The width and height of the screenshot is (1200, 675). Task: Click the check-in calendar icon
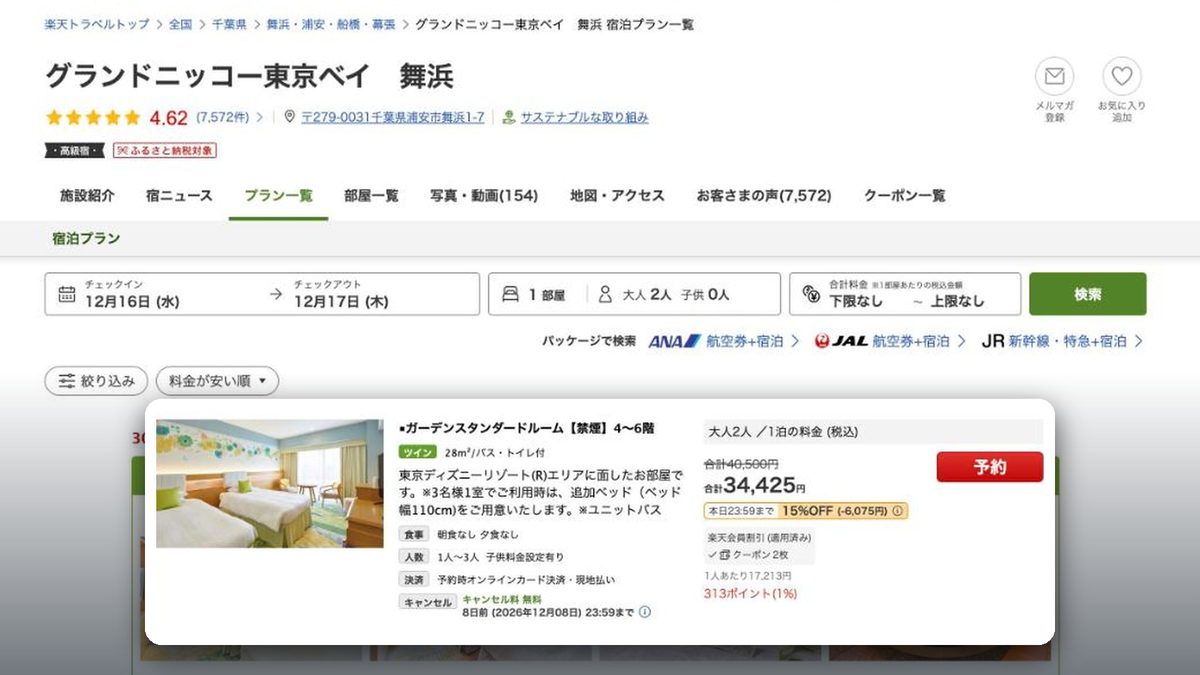pos(67,294)
